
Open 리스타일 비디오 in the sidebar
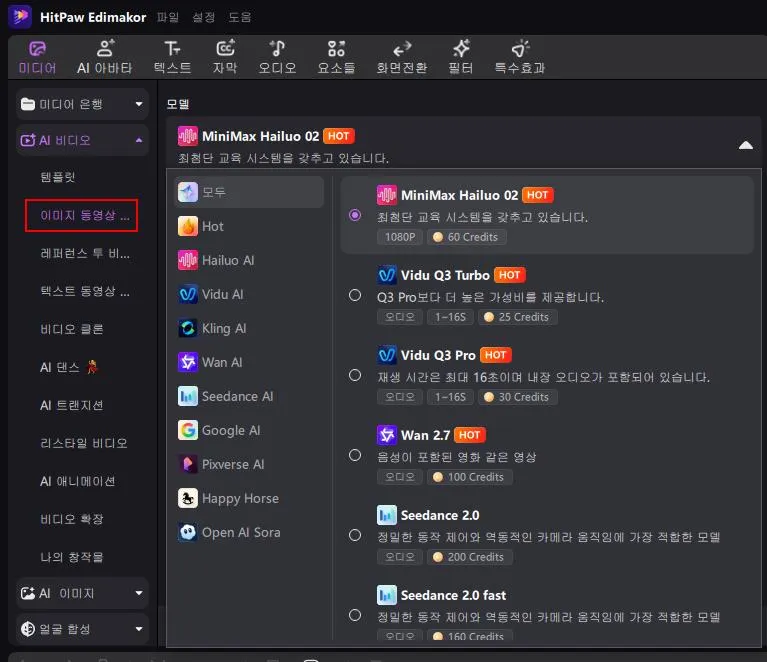(x=84, y=443)
